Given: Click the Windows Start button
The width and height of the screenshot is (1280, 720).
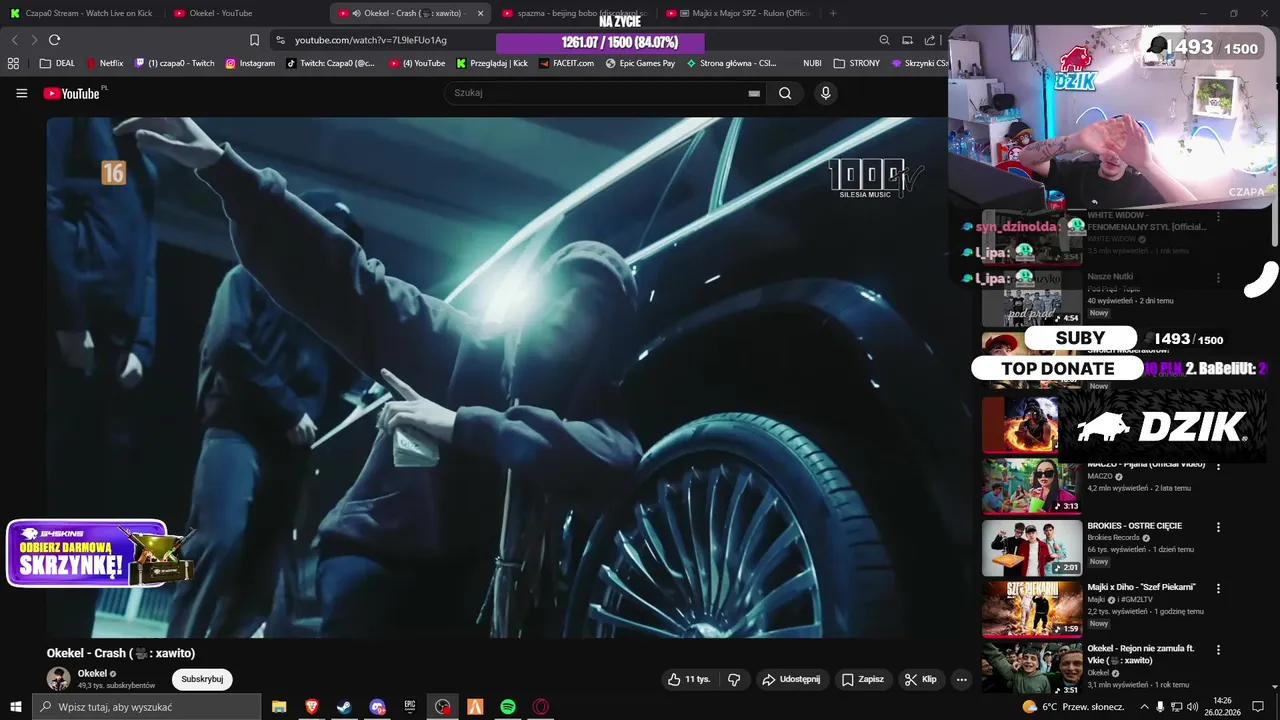Looking at the screenshot, I should [15, 707].
